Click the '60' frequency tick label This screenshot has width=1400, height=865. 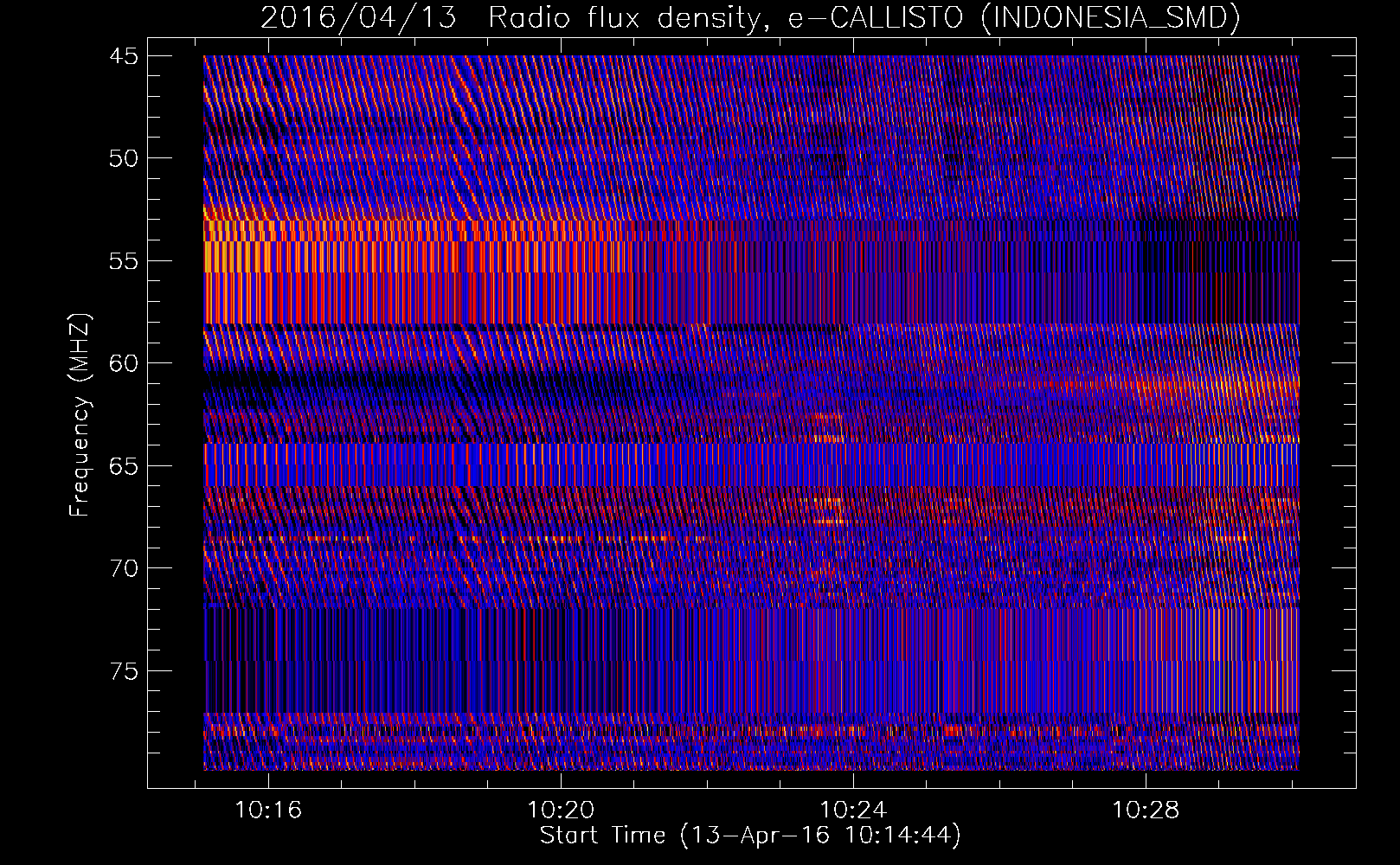pos(123,363)
